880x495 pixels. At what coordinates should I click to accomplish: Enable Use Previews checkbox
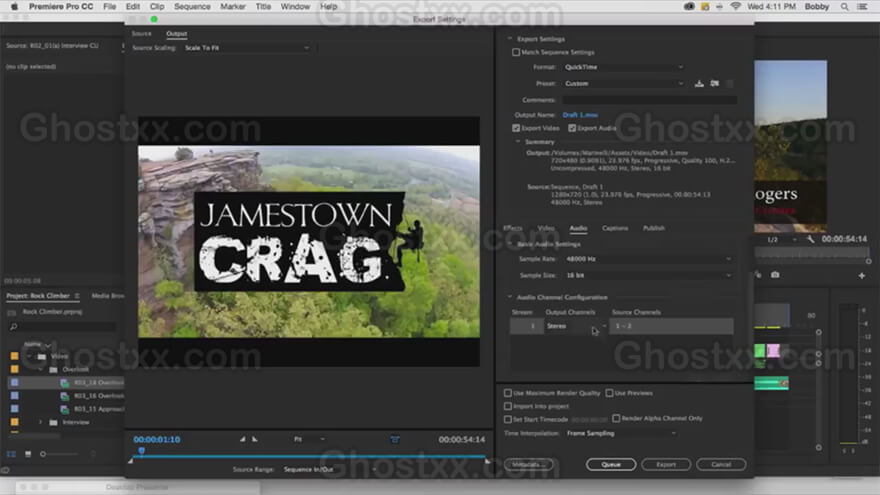tap(609, 393)
